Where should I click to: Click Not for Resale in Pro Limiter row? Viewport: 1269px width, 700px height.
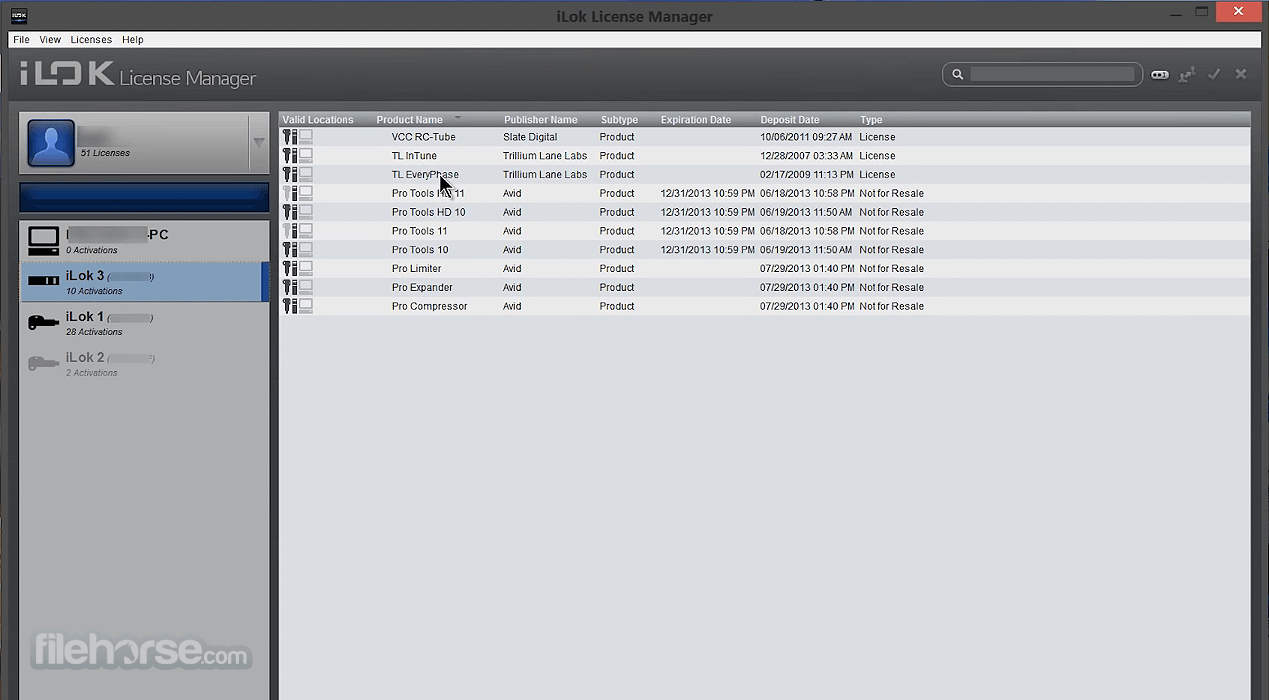(891, 268)
